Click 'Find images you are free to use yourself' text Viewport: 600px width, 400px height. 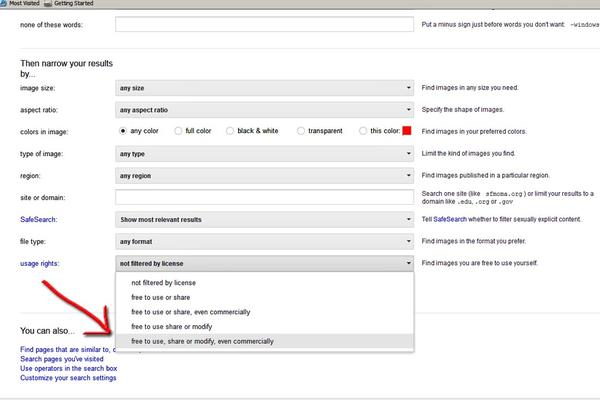coord(480,263)
